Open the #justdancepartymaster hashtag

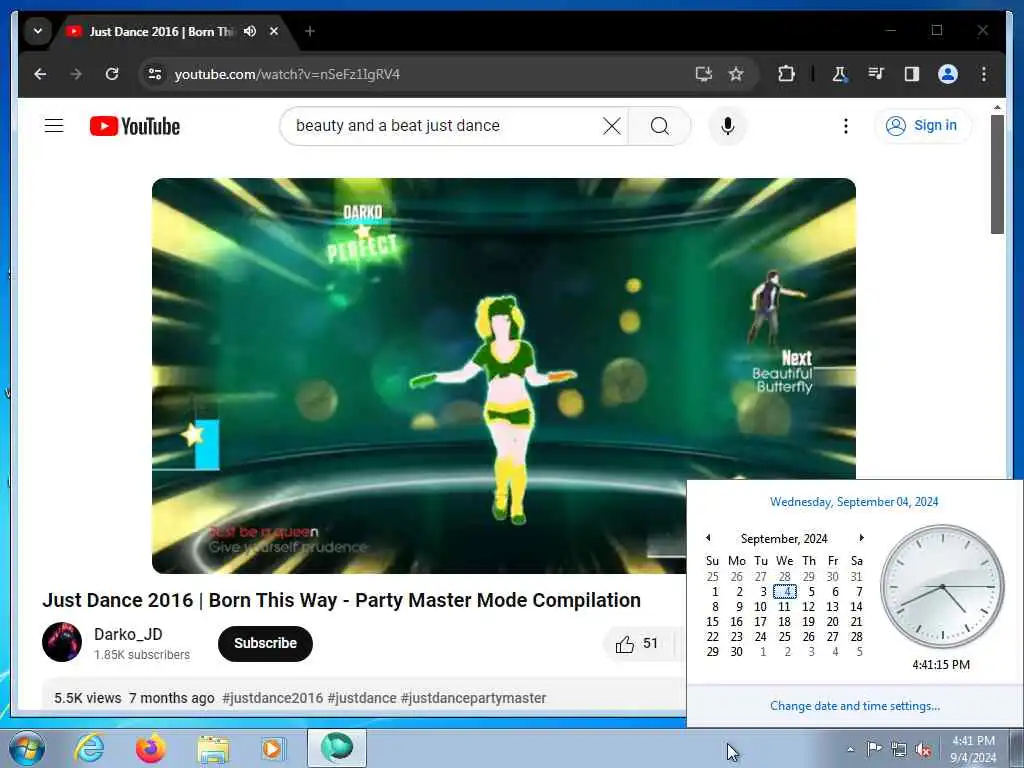(473, 698)
